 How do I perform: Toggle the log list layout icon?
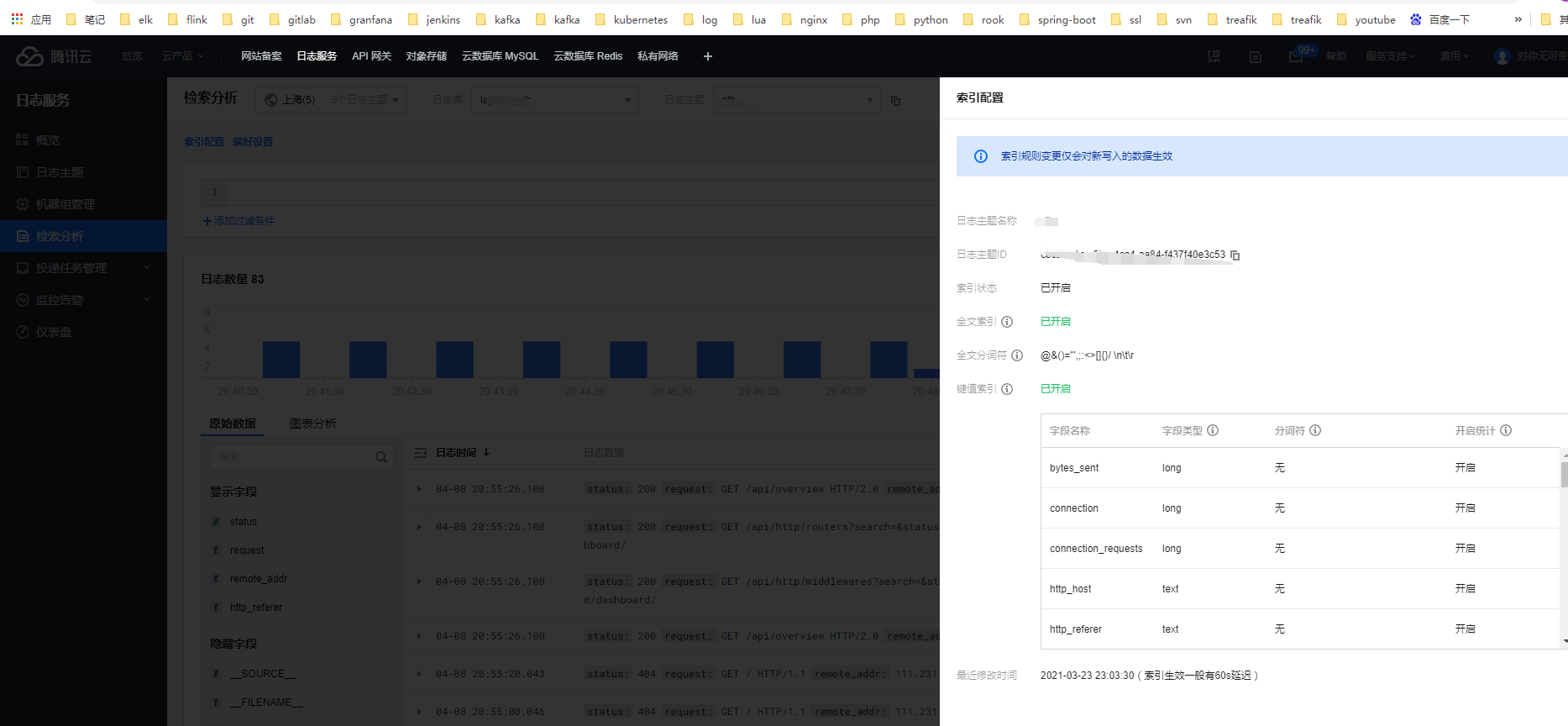tap(421, 453)
